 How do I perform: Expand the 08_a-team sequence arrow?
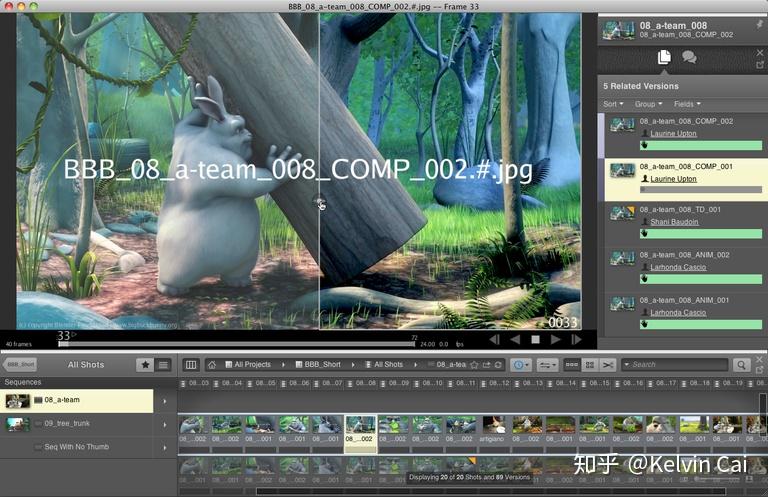point(165,402)
